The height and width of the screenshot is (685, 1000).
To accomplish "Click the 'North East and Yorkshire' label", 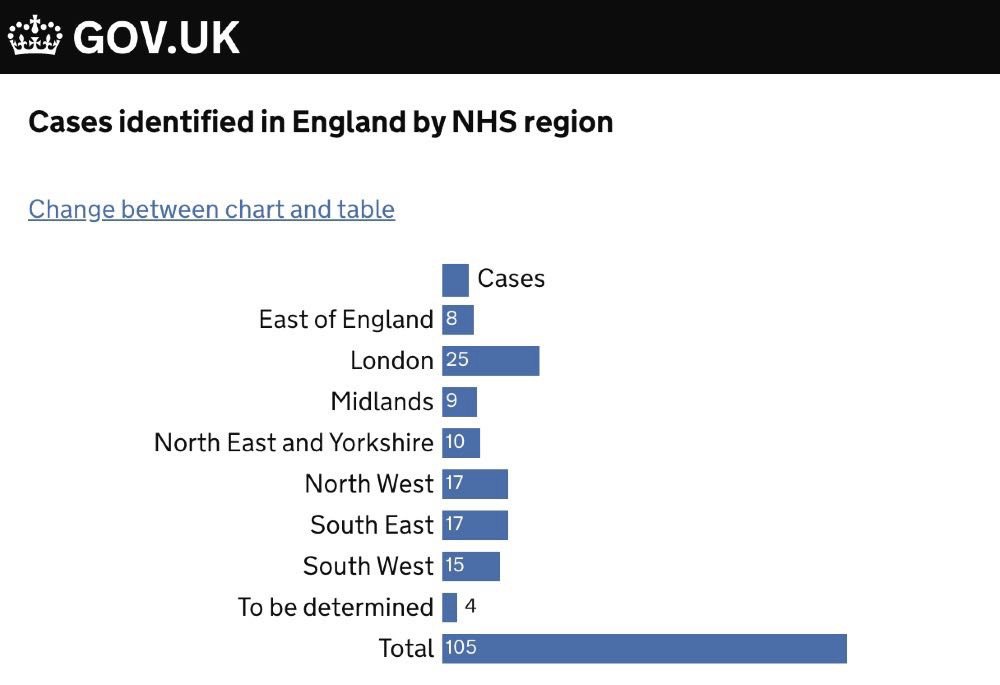I will click(x=294, y=443).
